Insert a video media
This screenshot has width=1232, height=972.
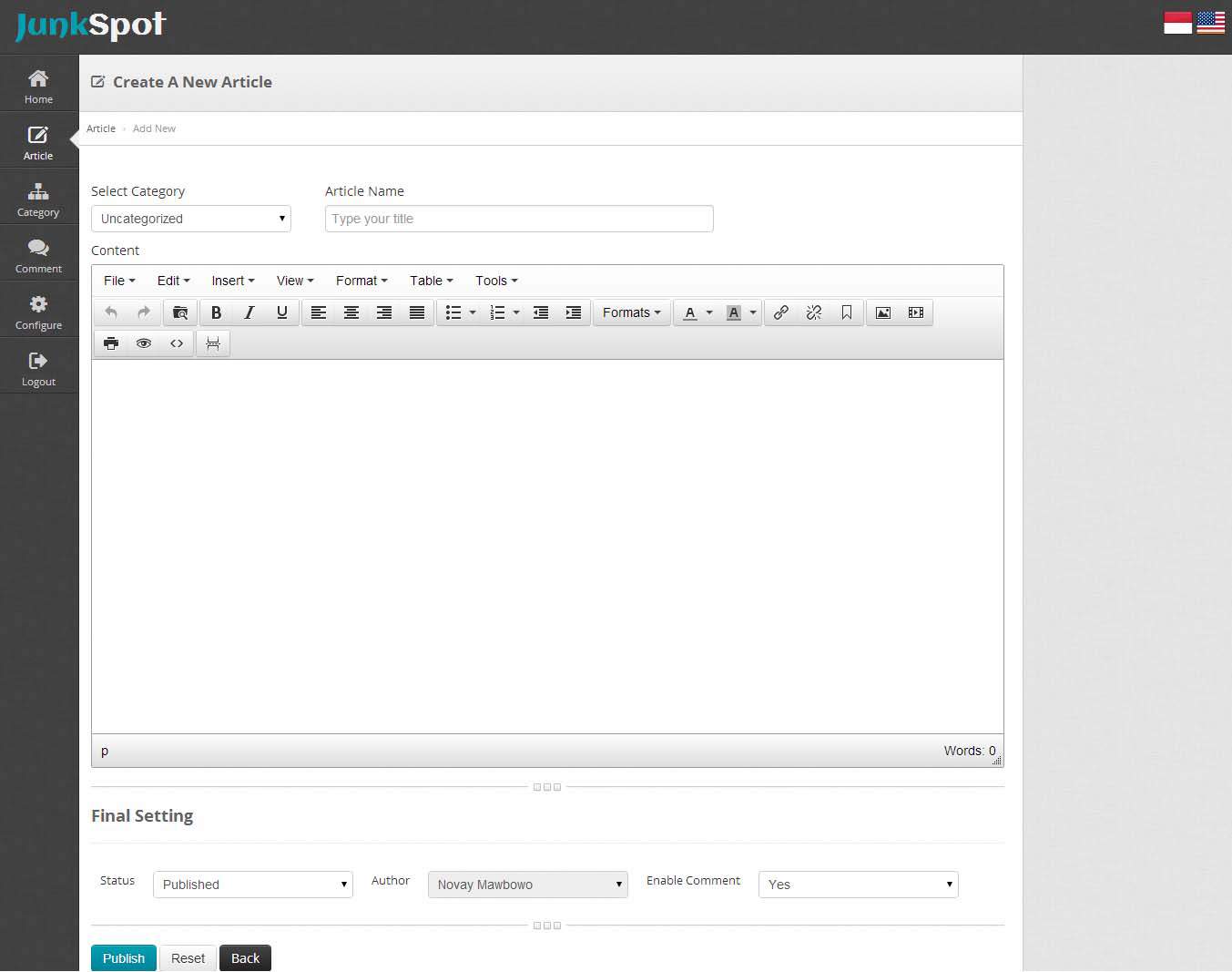pos(916,312)
